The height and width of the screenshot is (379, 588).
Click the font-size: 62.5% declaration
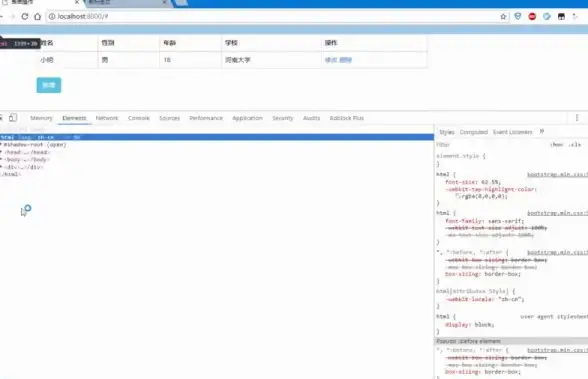pyautogui.click(x=473, y=182)
